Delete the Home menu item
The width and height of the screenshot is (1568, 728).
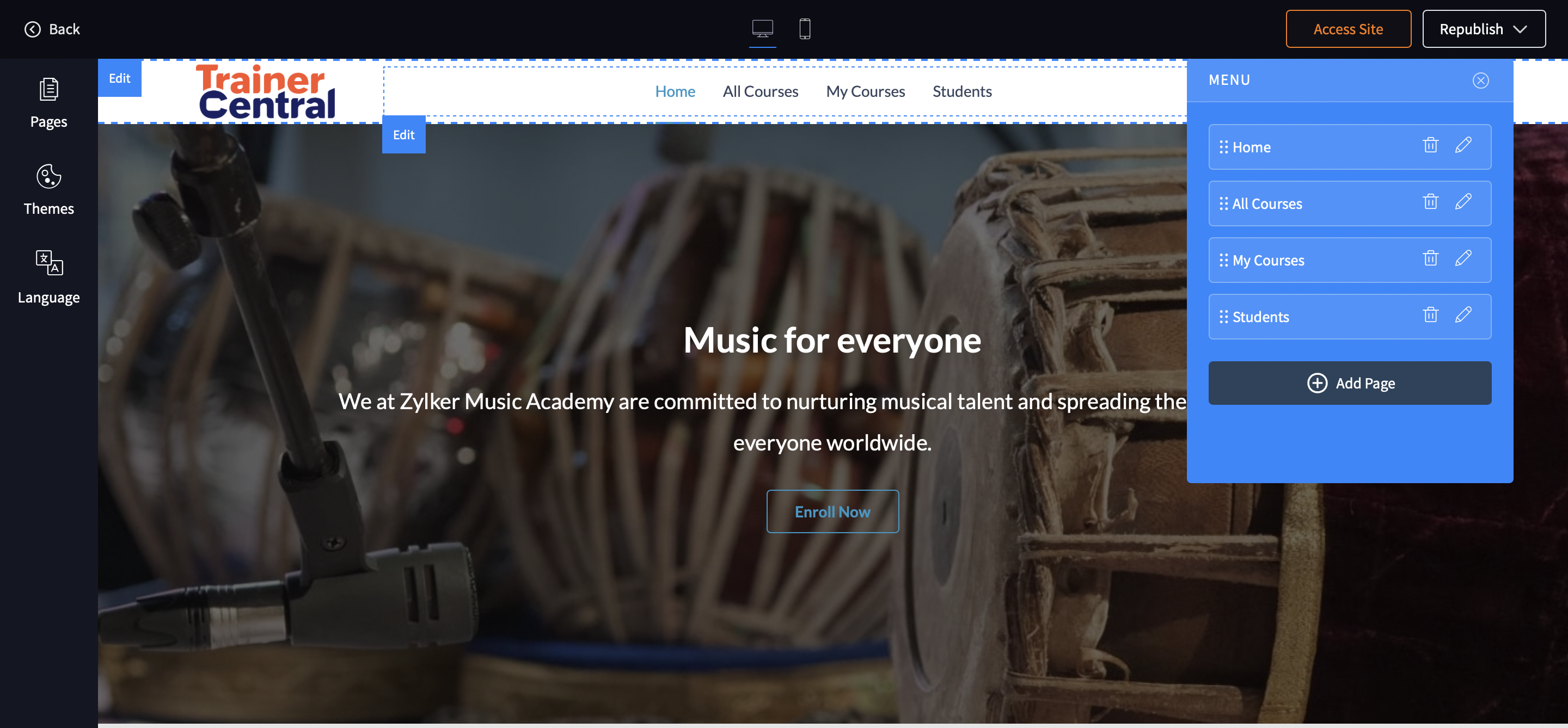click(x=1430, y=145)
